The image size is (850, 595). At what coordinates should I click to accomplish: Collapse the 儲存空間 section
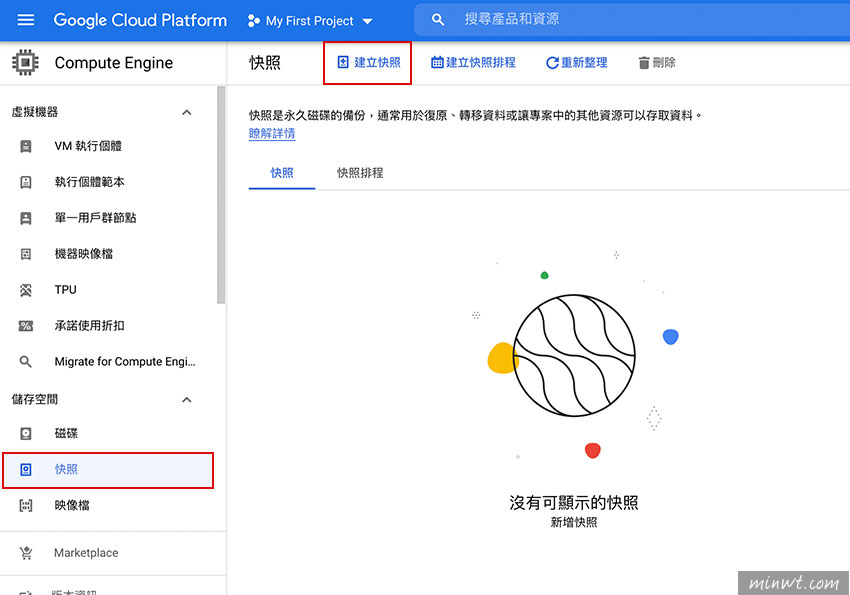(x=186, y=399)
